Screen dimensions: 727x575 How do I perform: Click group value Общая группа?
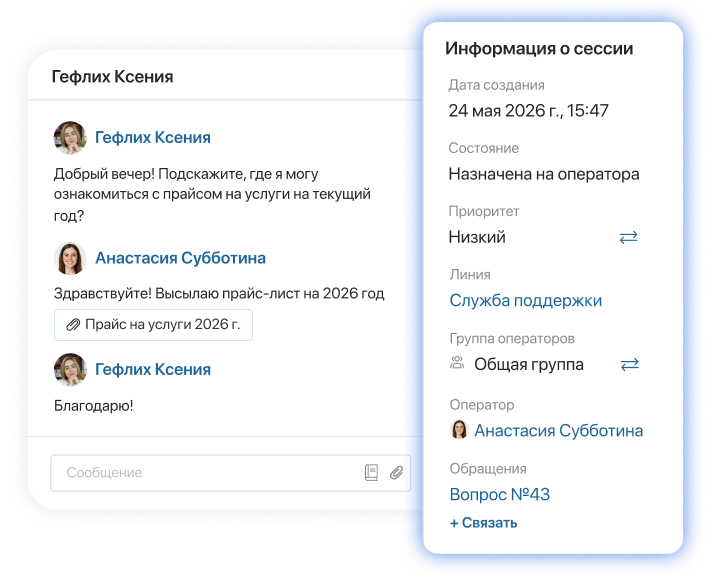(529, 364)
